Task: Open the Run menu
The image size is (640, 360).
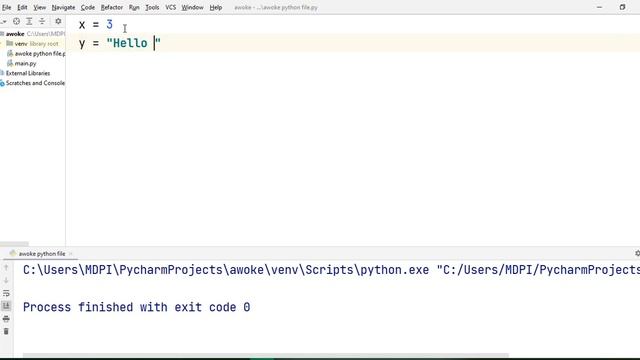Action: pos(134,7)
